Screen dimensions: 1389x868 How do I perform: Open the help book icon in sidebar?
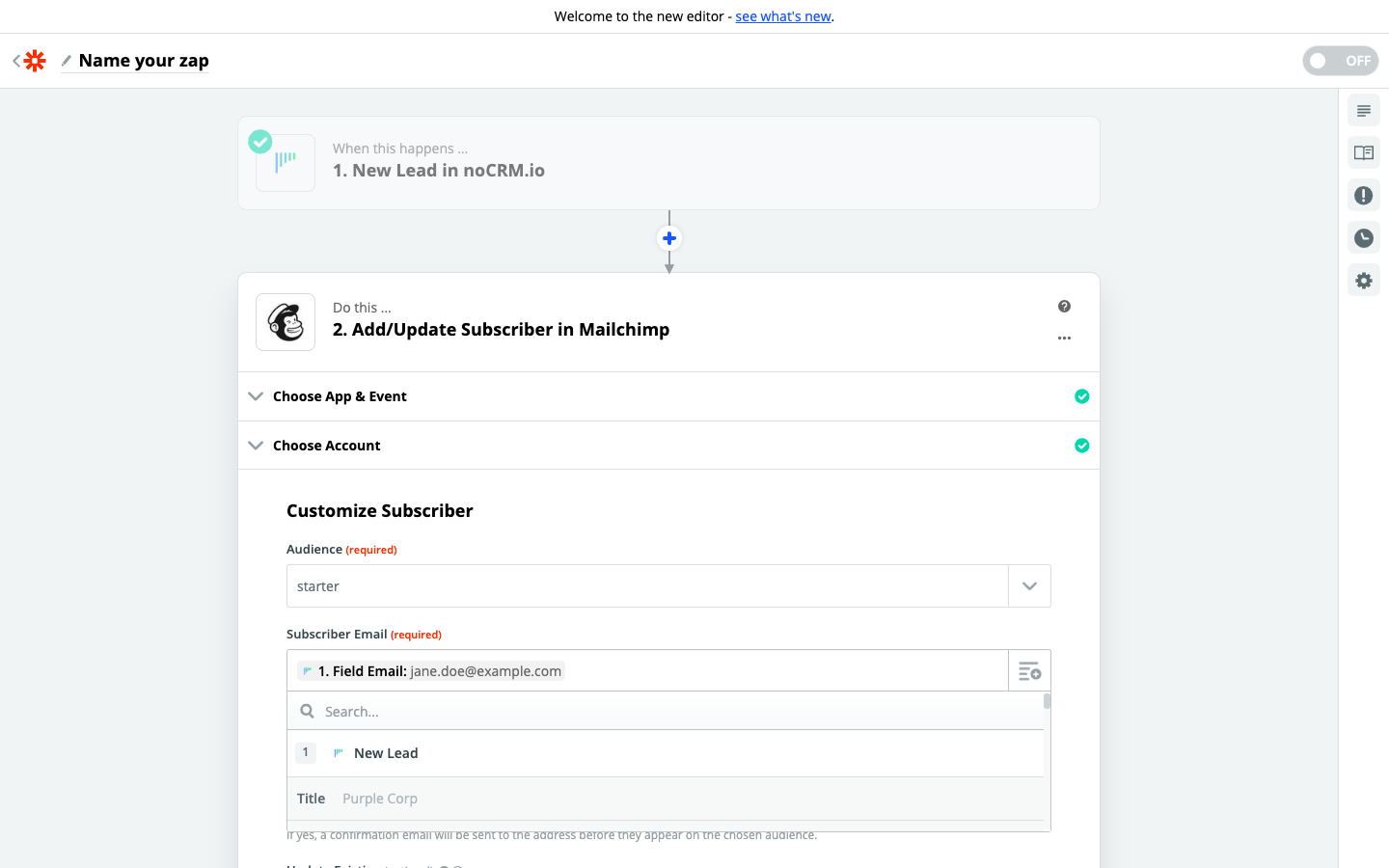pos(1363,153)
